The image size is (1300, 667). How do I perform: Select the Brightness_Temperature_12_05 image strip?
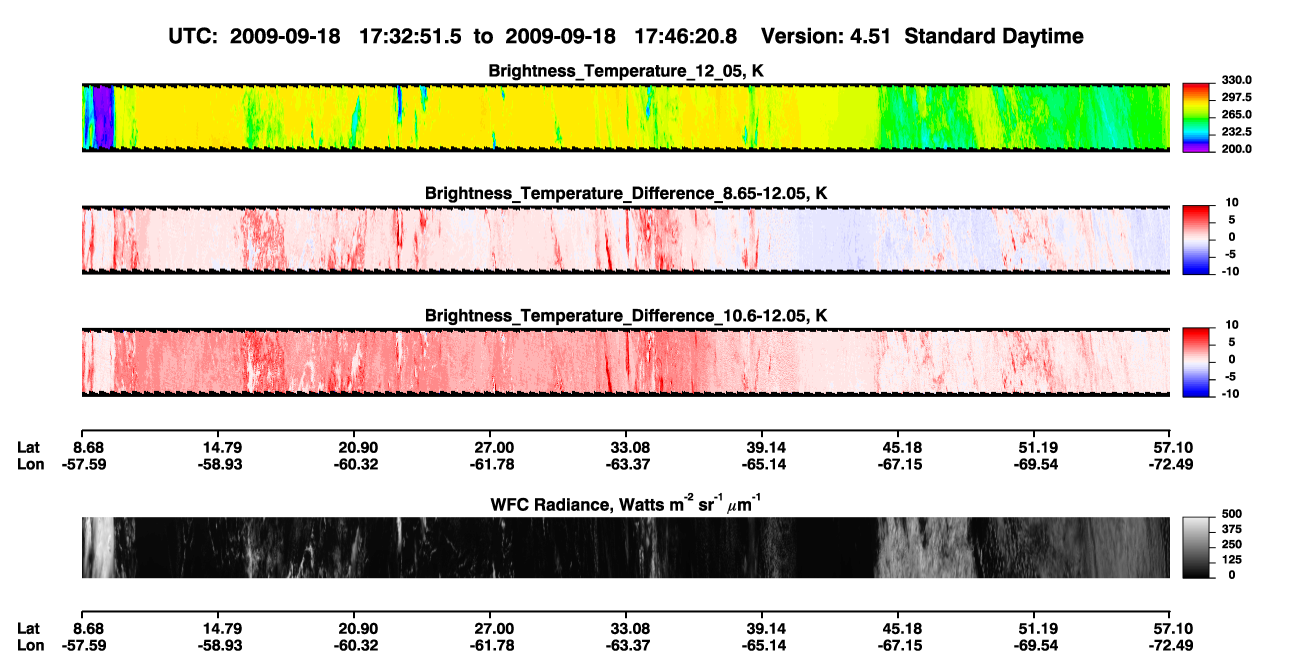click(x=625, y=117)
